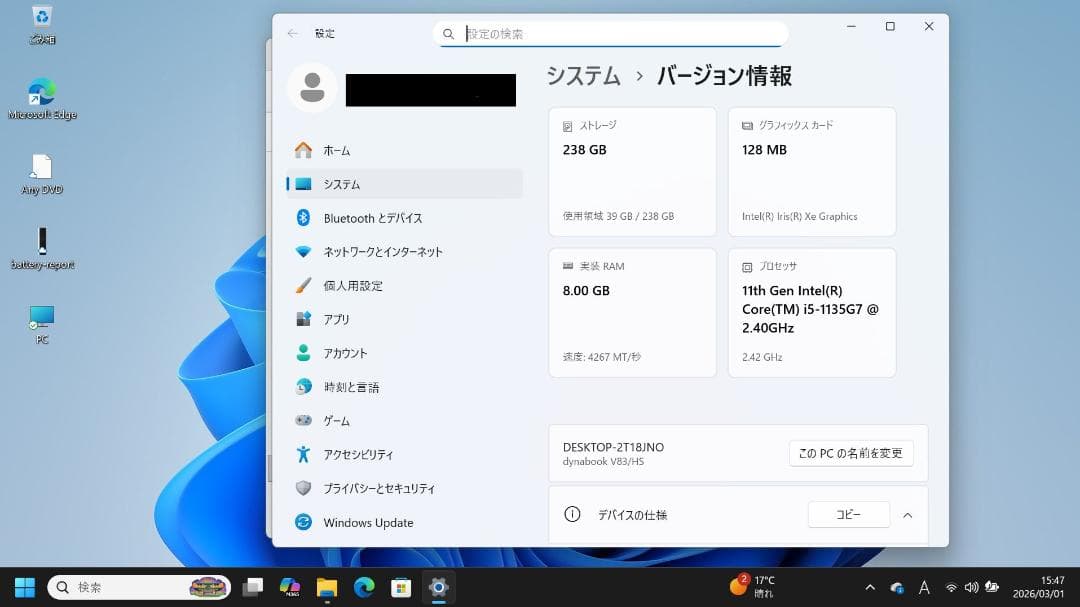Click dynabook V83/HS model text
This screenshot has height=607, width=1080.
click(x=603, y=462)
